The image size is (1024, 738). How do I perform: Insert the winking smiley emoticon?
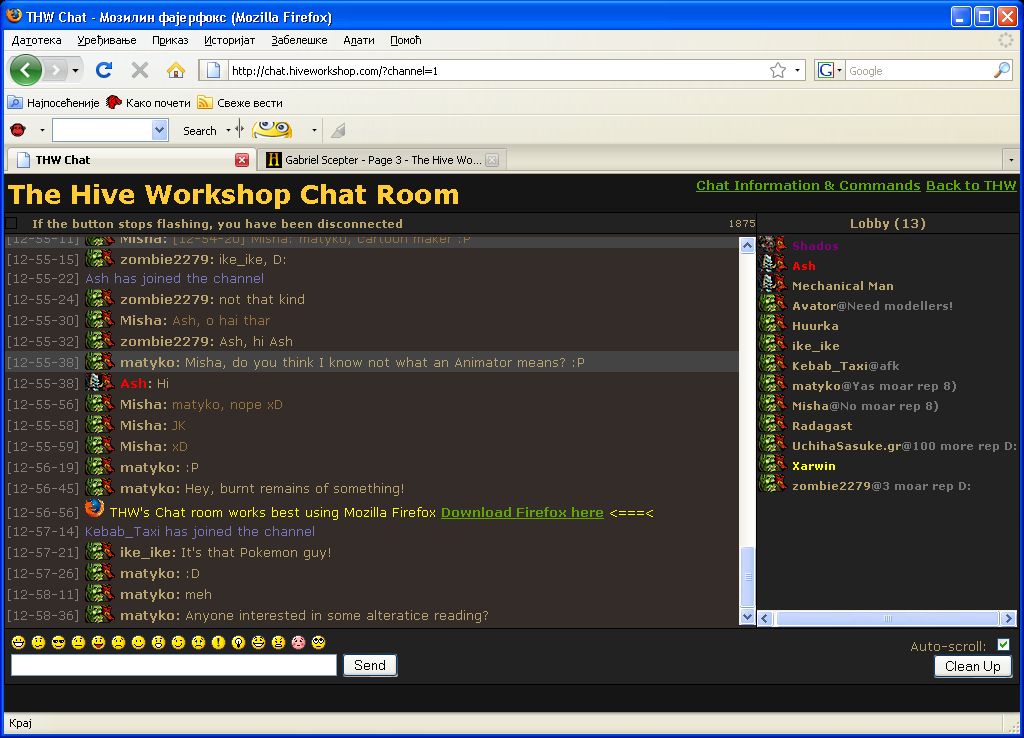click(x=178, y=643)
